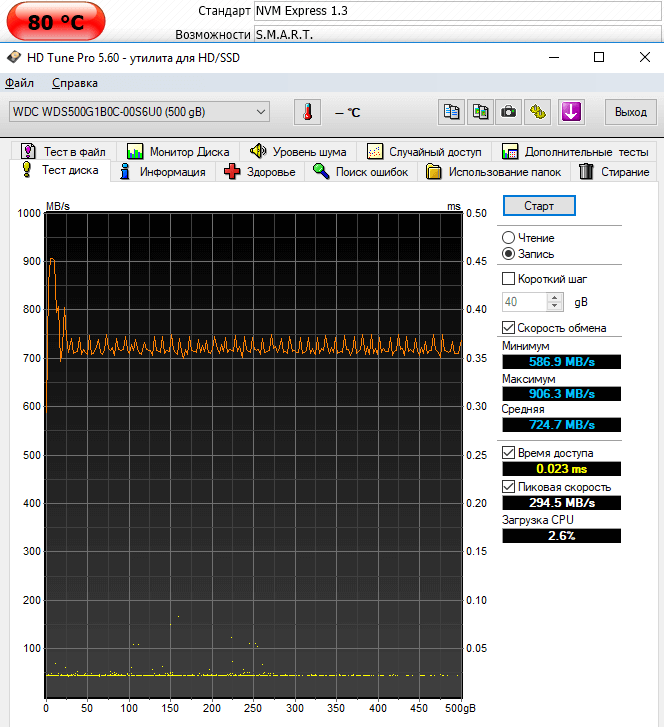Image resolution: width=664 pixels, height=727 pixels.
Task: Click the second copy screenshot icon
Action: [x=481, y=112]
